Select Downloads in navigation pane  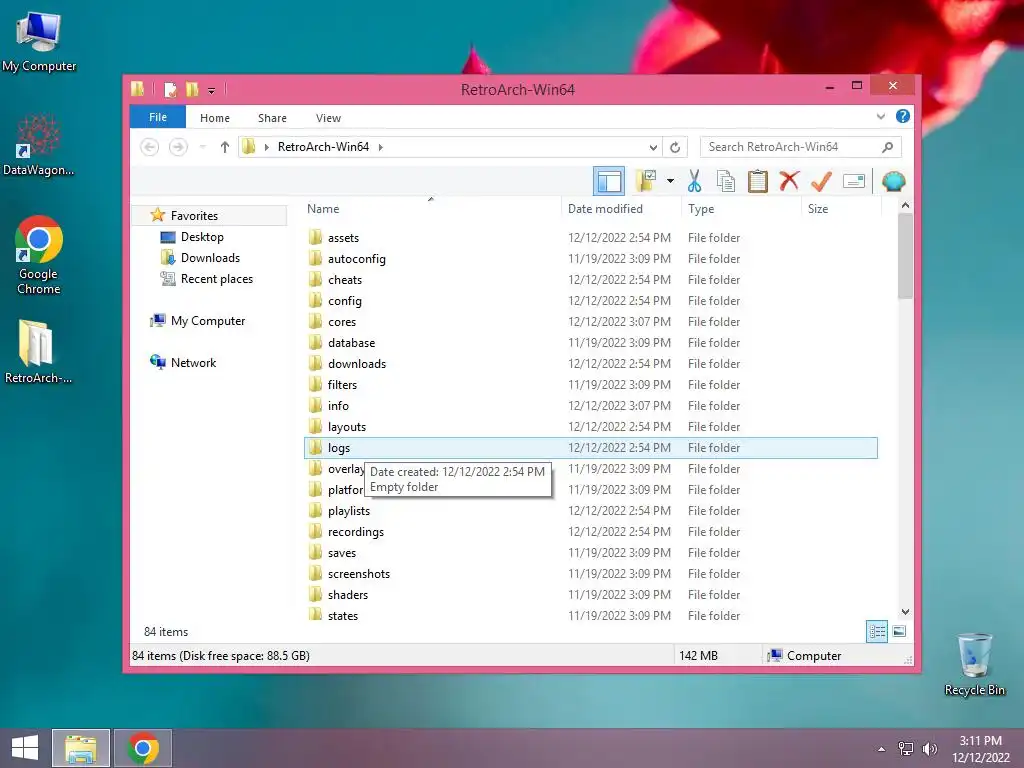210,258
